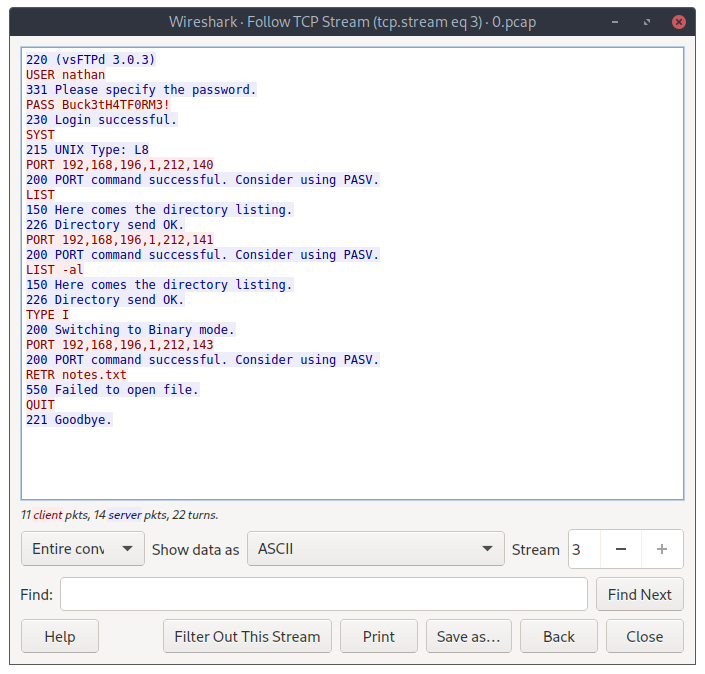Open the Help button

click(60, 636)
